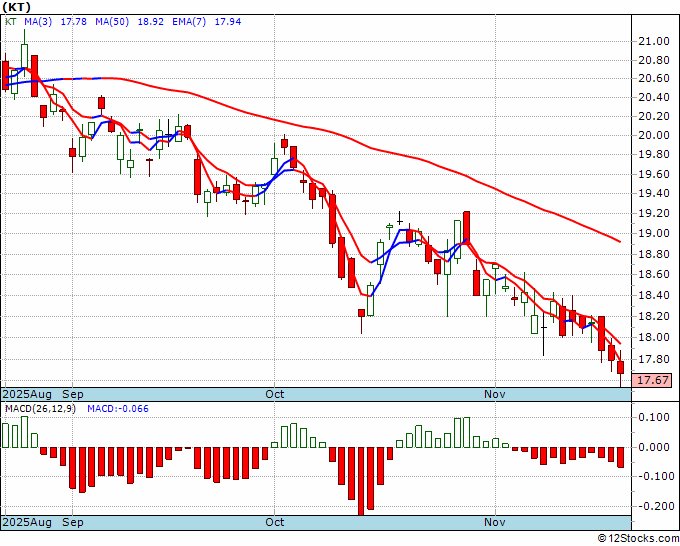Click the MACD(26,12,9) indicator label

click(40, 409)
